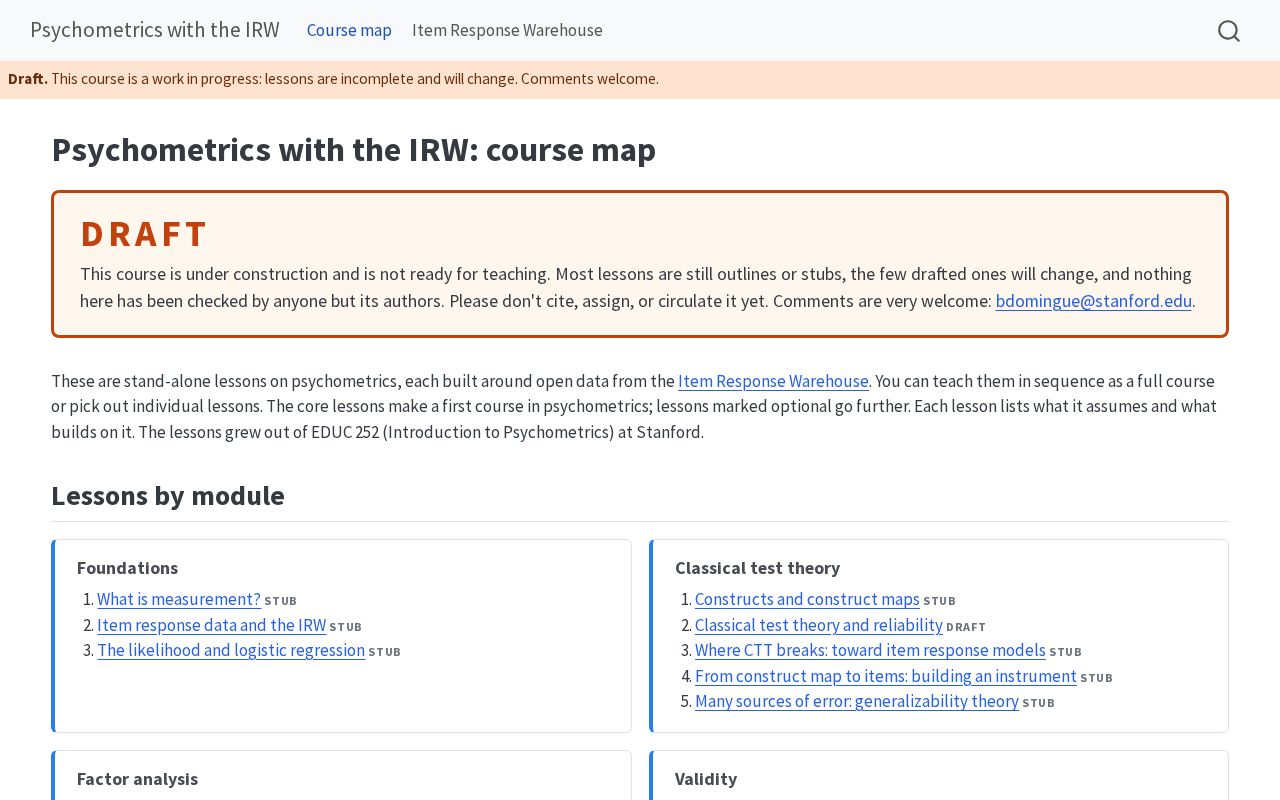1280x800 pixels.
Task: Open Where CTT breaks lesson link
Action: (870, 650)
